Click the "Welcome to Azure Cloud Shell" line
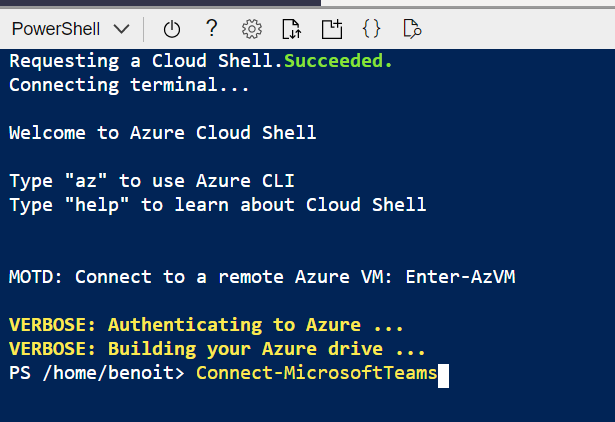Viewport: 615px width, 422px height. [162, 133]
